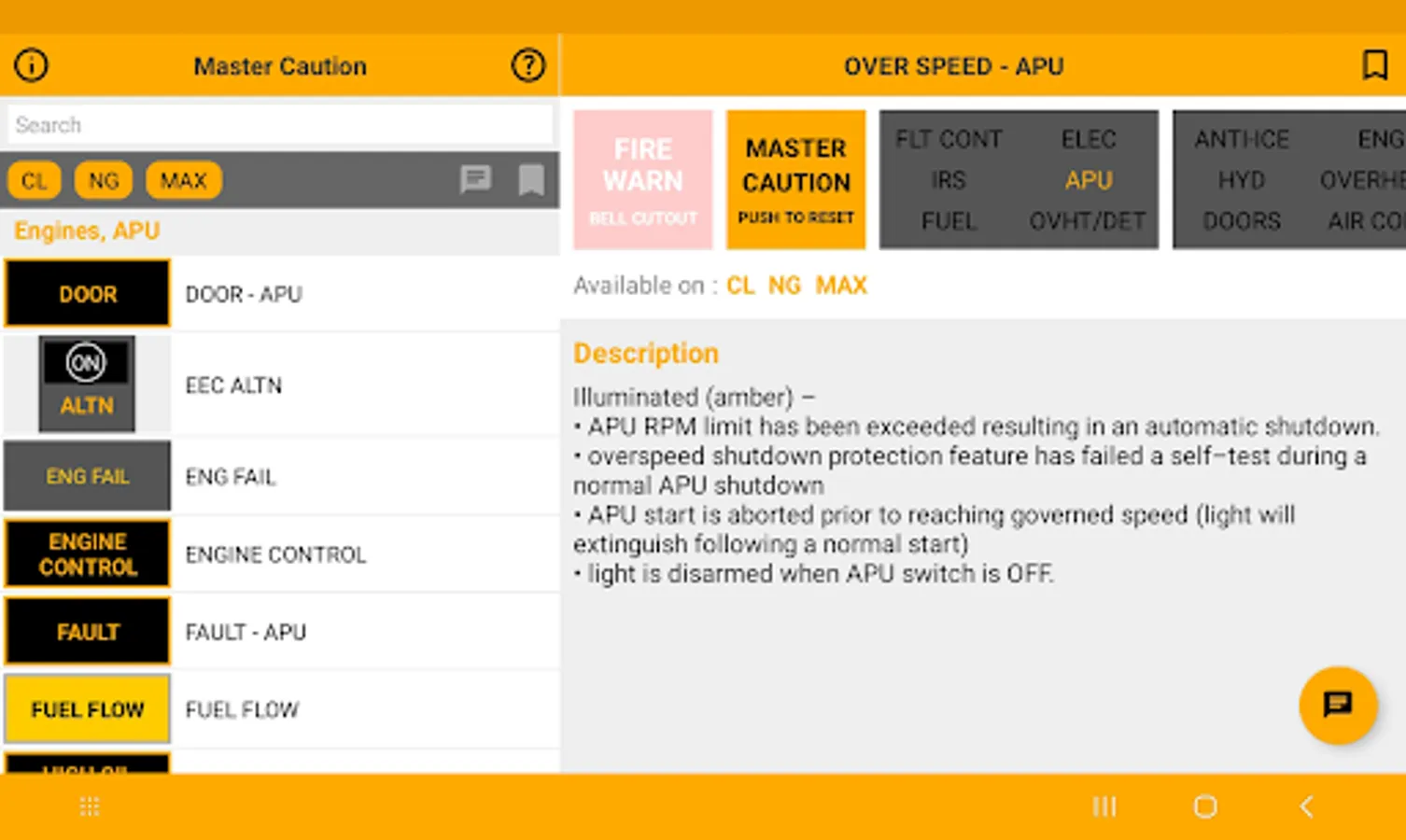Click the Master Caution panel title
Screen dimensions: 1406x840
280,66
